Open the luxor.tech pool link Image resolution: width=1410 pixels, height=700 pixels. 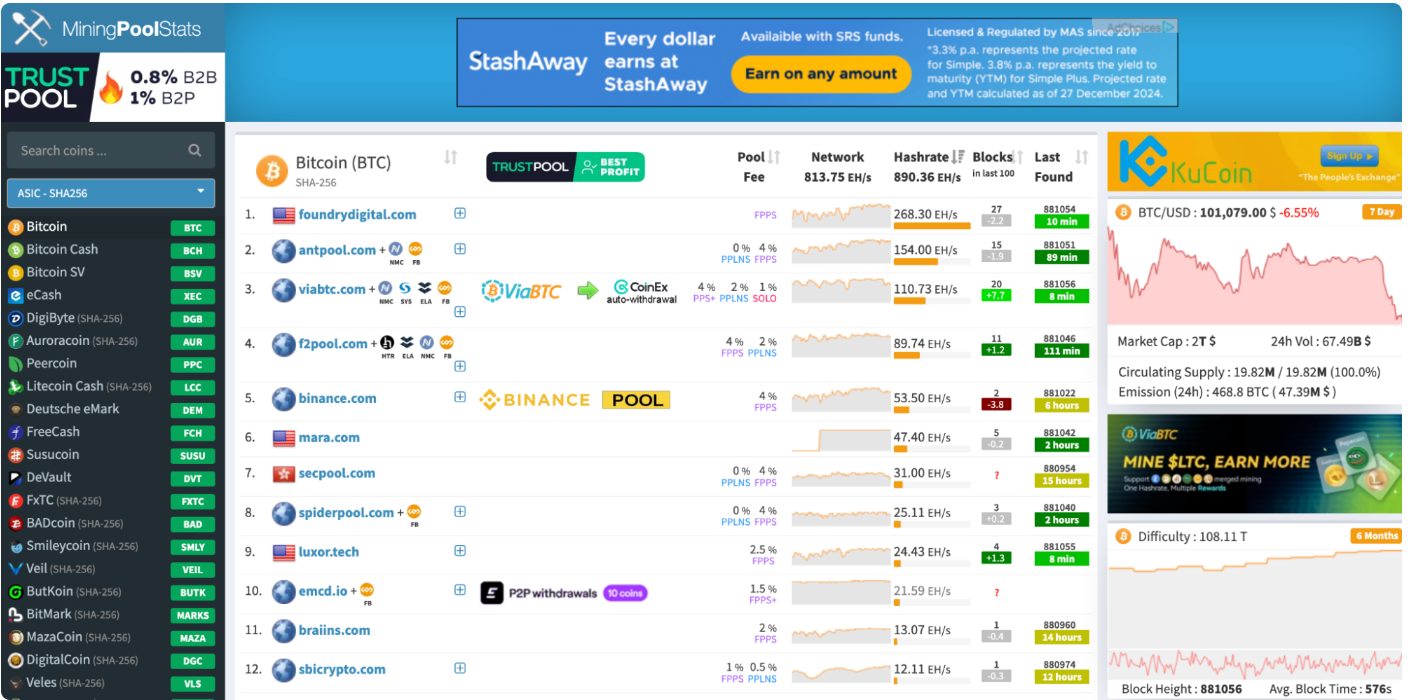(x=328, y=552)
